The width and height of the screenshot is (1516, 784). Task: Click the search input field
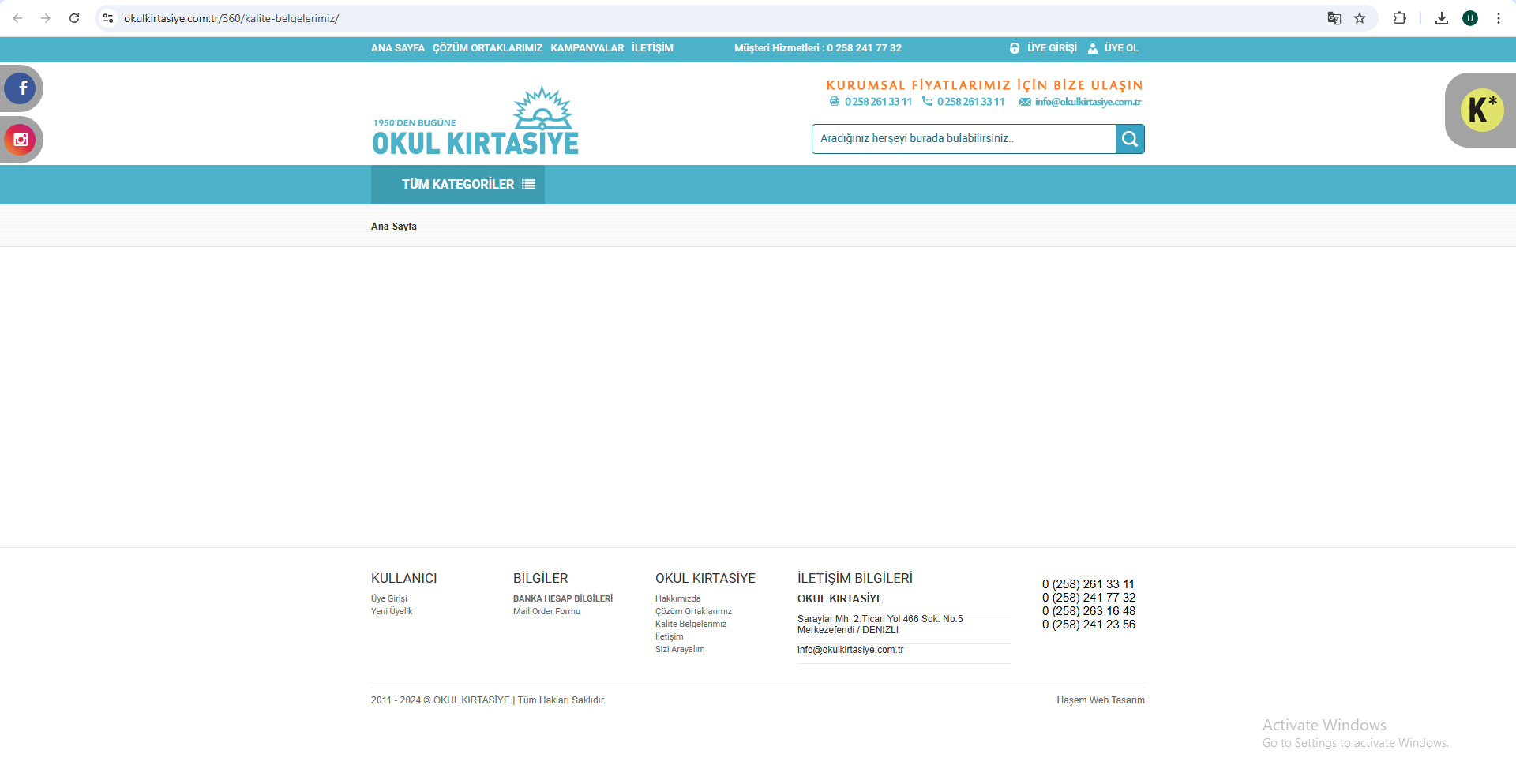click(963, 139)
